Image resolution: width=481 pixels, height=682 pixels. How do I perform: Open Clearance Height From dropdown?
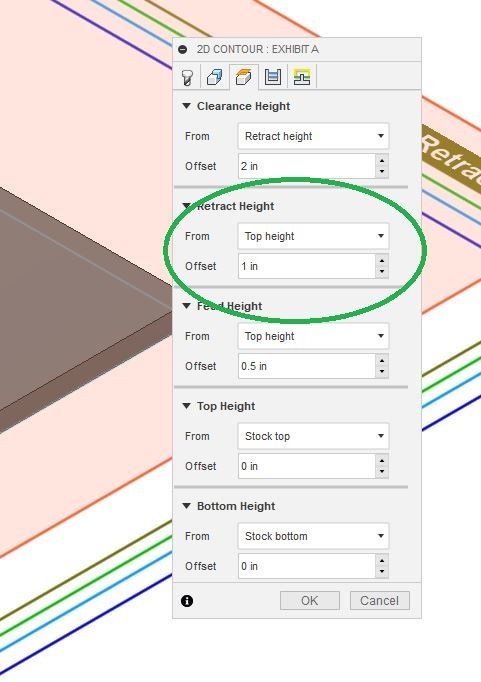pos(313,136)
